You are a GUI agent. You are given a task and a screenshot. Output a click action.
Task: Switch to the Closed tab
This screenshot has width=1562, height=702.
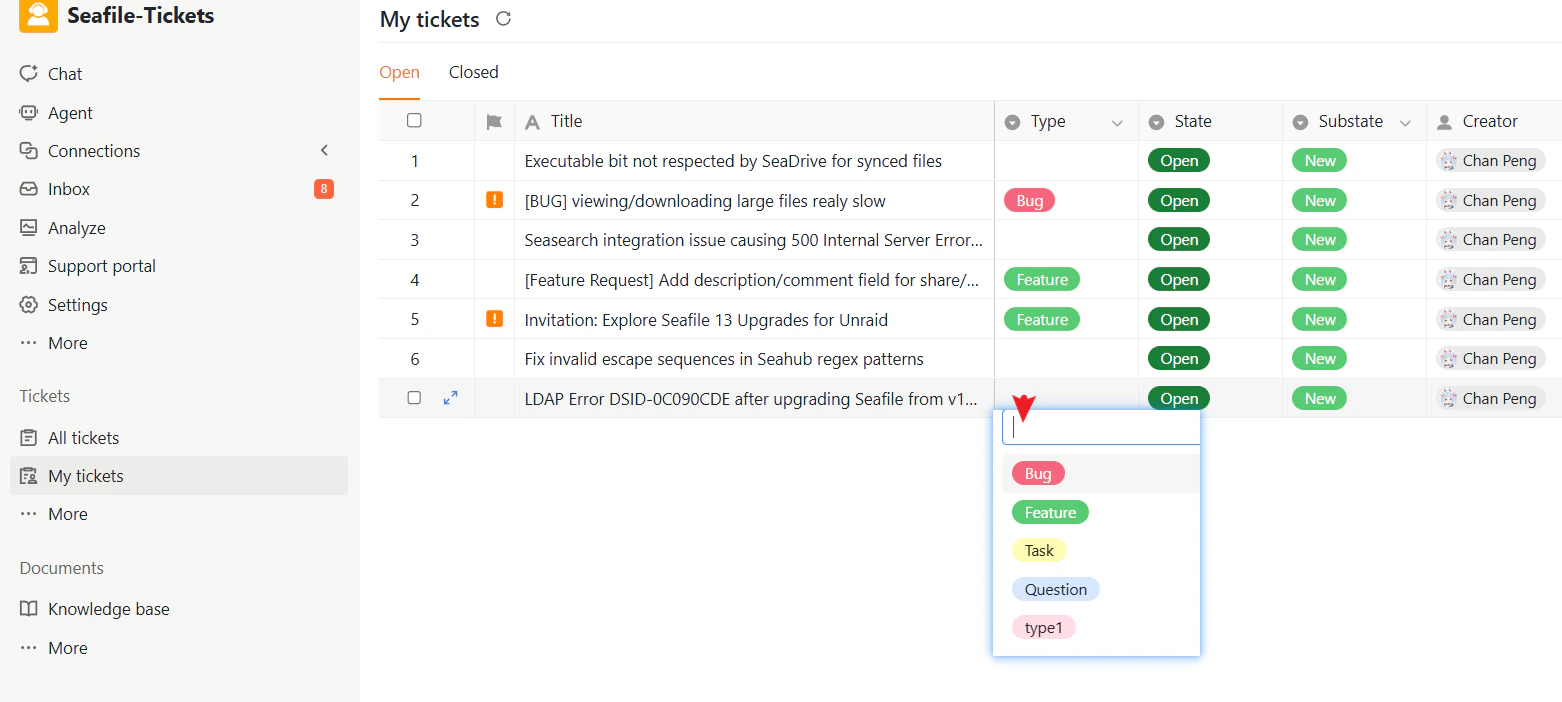click(x=473, y=72)
